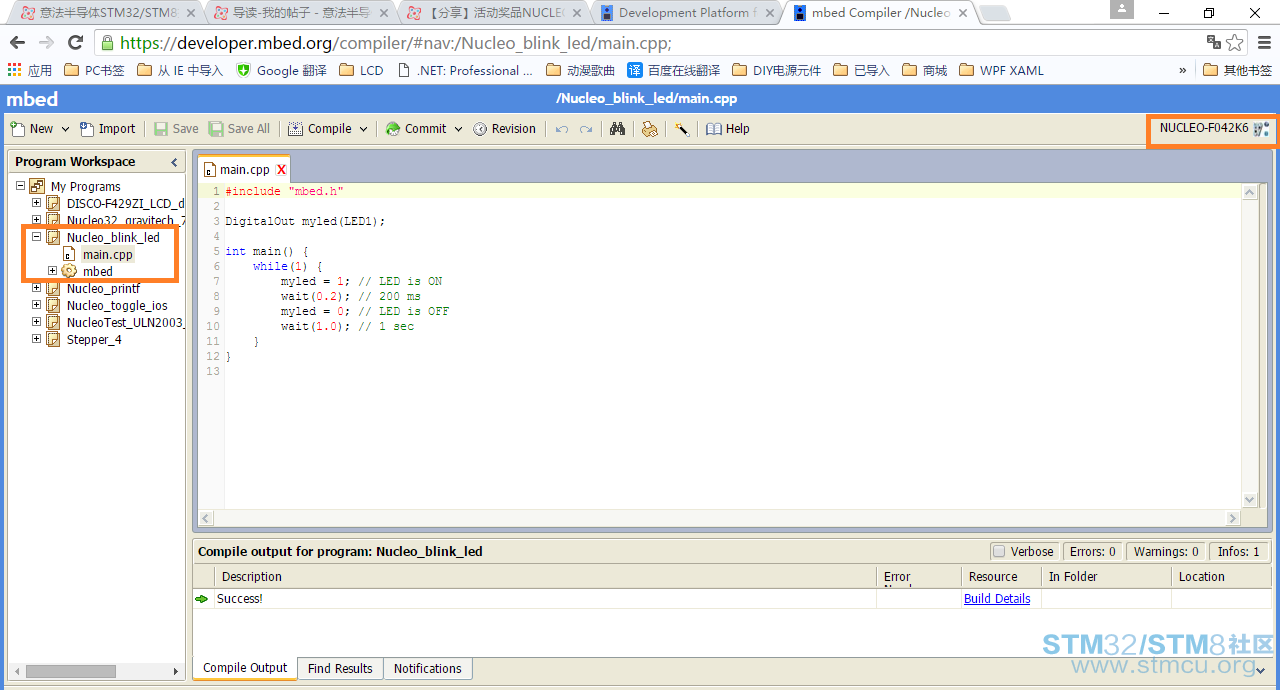Click the Infos: 1 filter button
1280x690 pixels.
point(1238,551)
